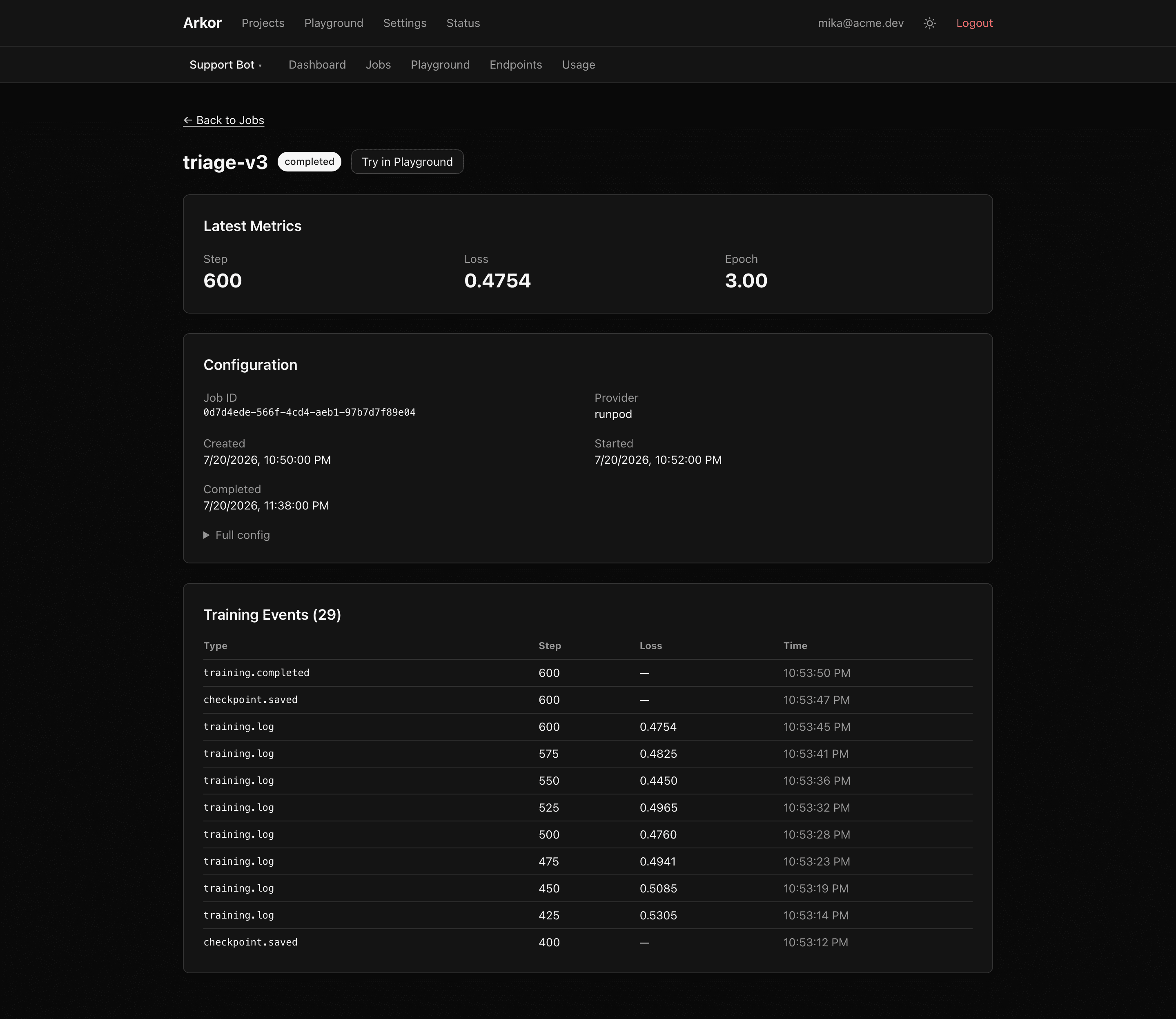Image resolution: width=1176 pixels, height=1019 pixels.
Task: Click the Created timestamp 10:50:00 PM
Action: 267,459
